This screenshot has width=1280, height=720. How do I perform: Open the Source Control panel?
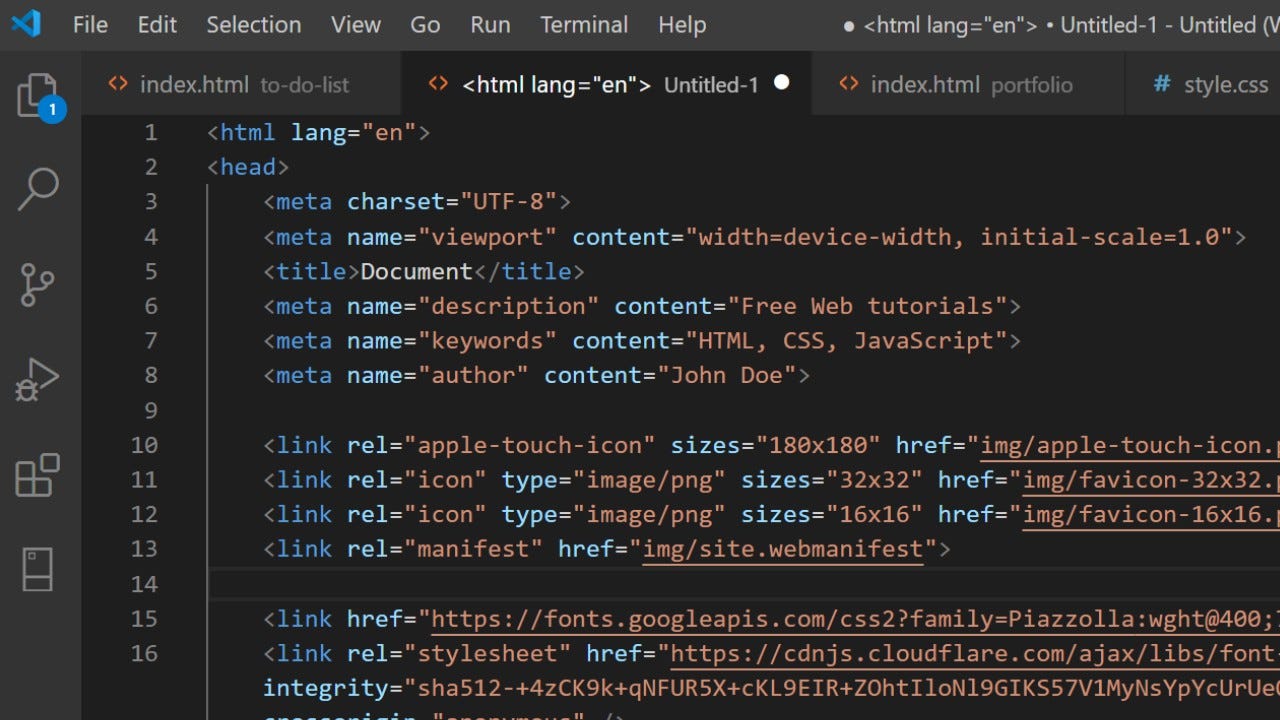click(x=37, y=285)
